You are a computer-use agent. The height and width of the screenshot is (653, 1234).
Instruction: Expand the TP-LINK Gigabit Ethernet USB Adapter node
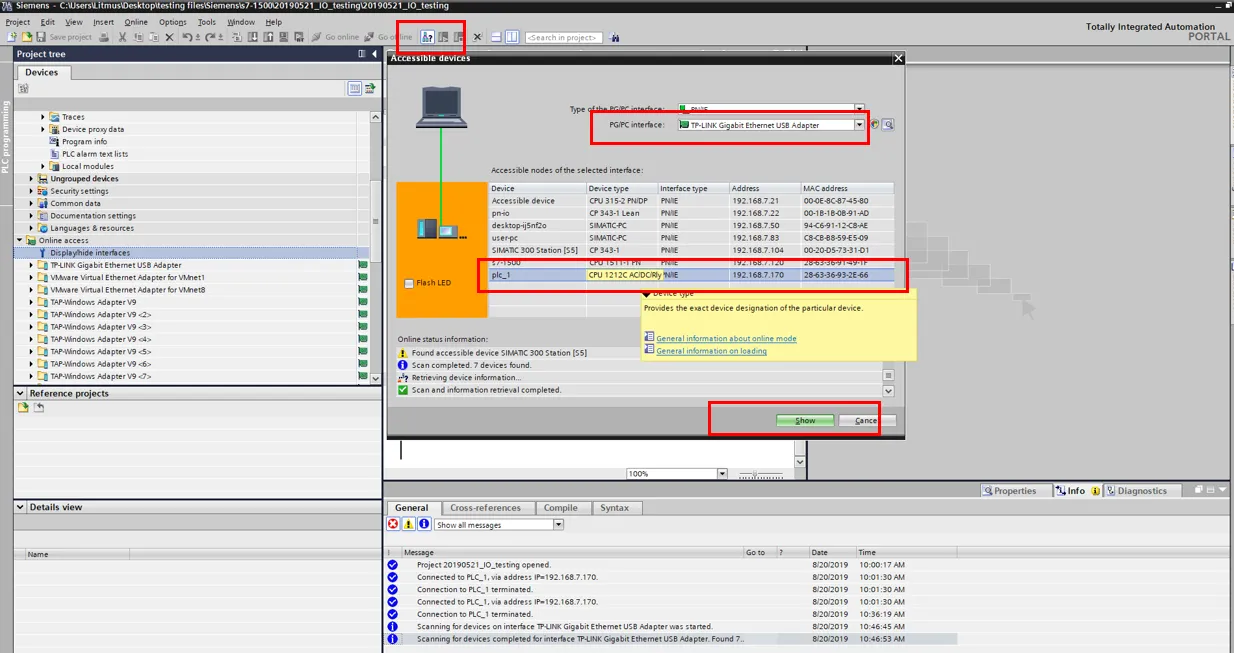pos(32,265)
